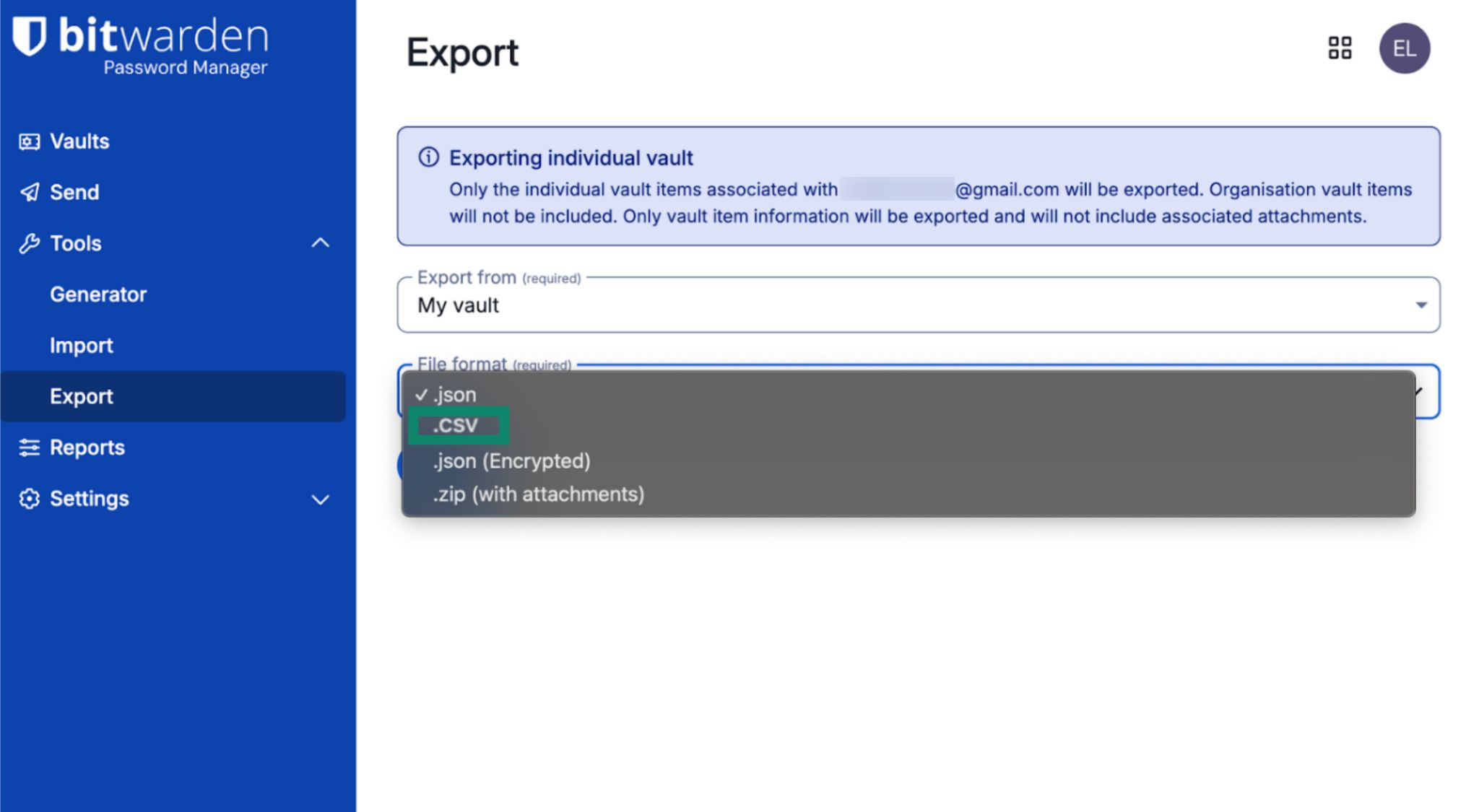Click the Export page heading

tap(462, 53)
